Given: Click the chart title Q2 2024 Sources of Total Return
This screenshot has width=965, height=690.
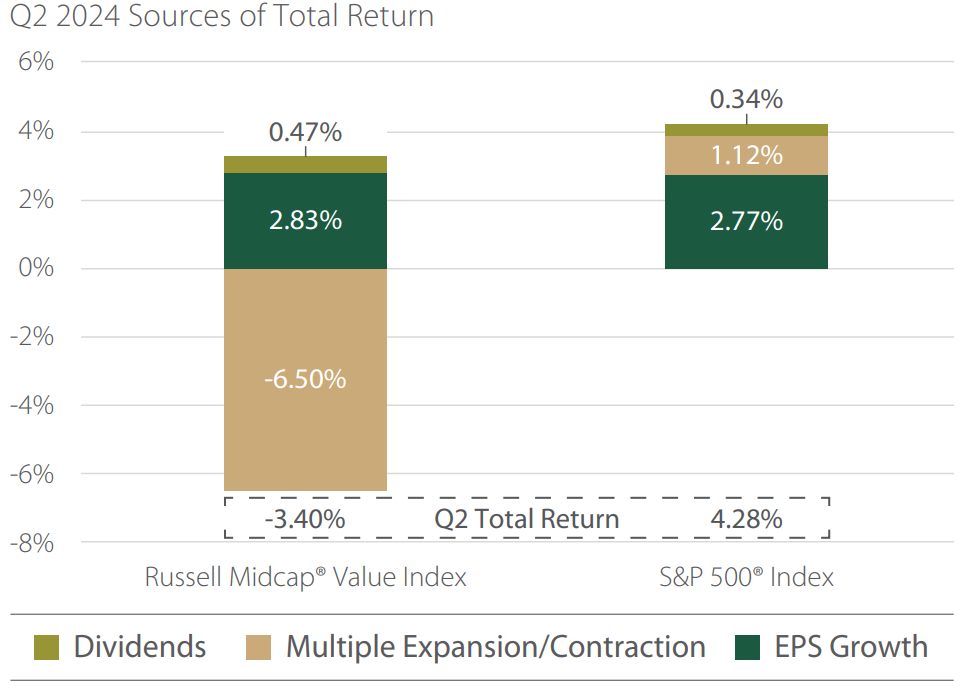Looking at the screenshot, I should tap(221, 17).
